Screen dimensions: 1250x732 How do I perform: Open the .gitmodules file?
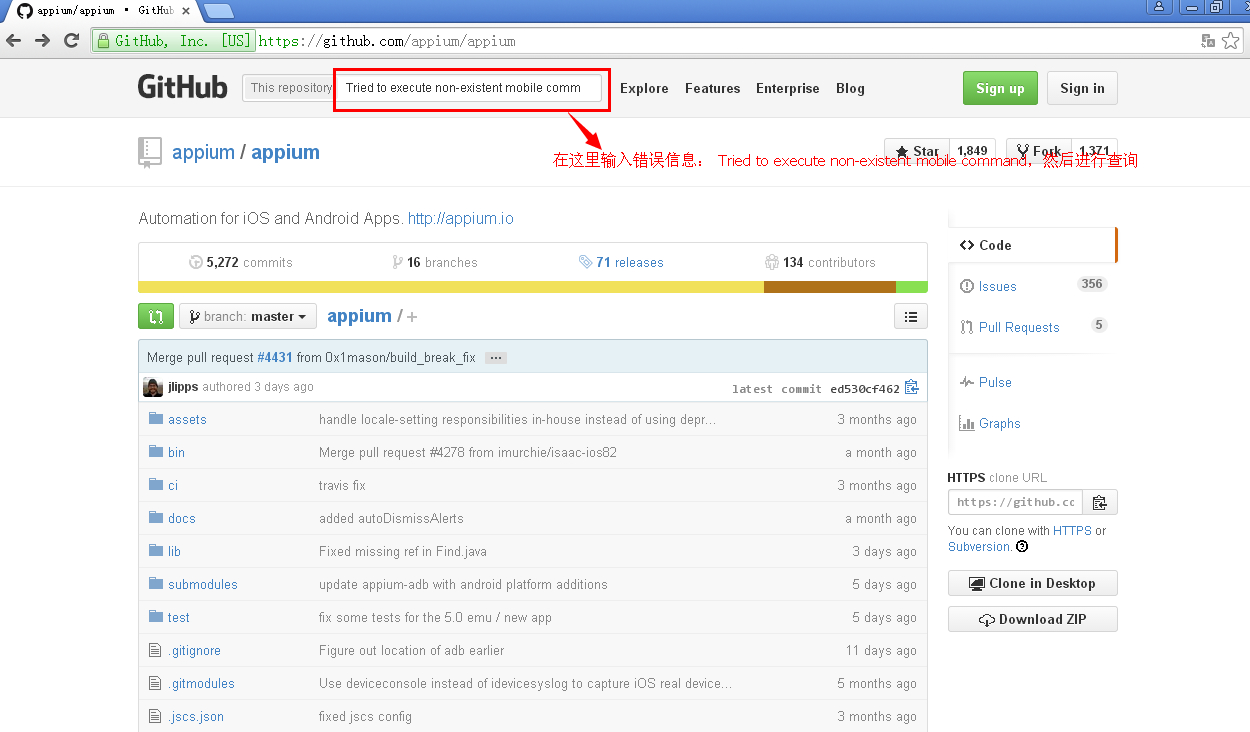201,683
